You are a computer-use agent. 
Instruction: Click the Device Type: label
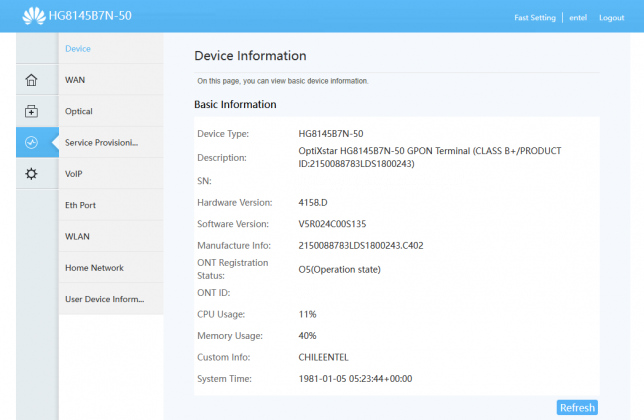tap(223, 134)
